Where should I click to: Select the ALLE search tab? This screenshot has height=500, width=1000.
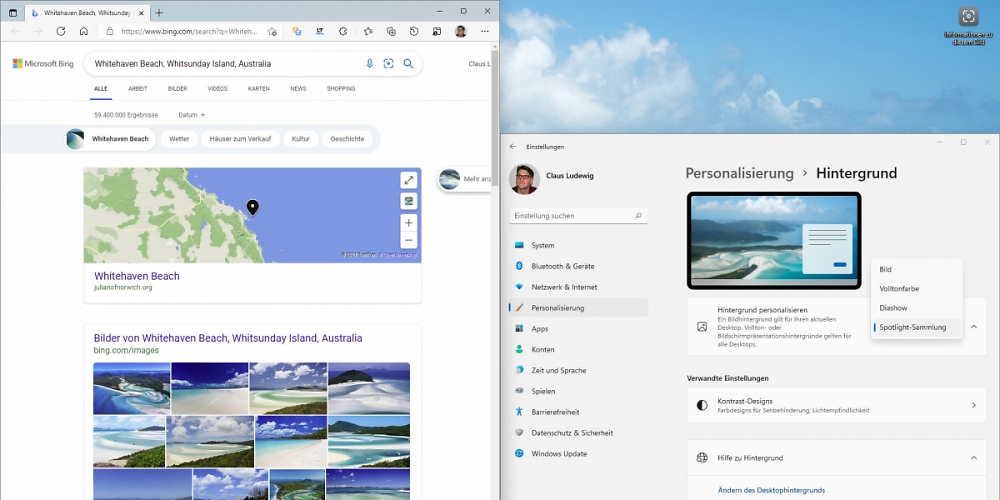[101, 89]
